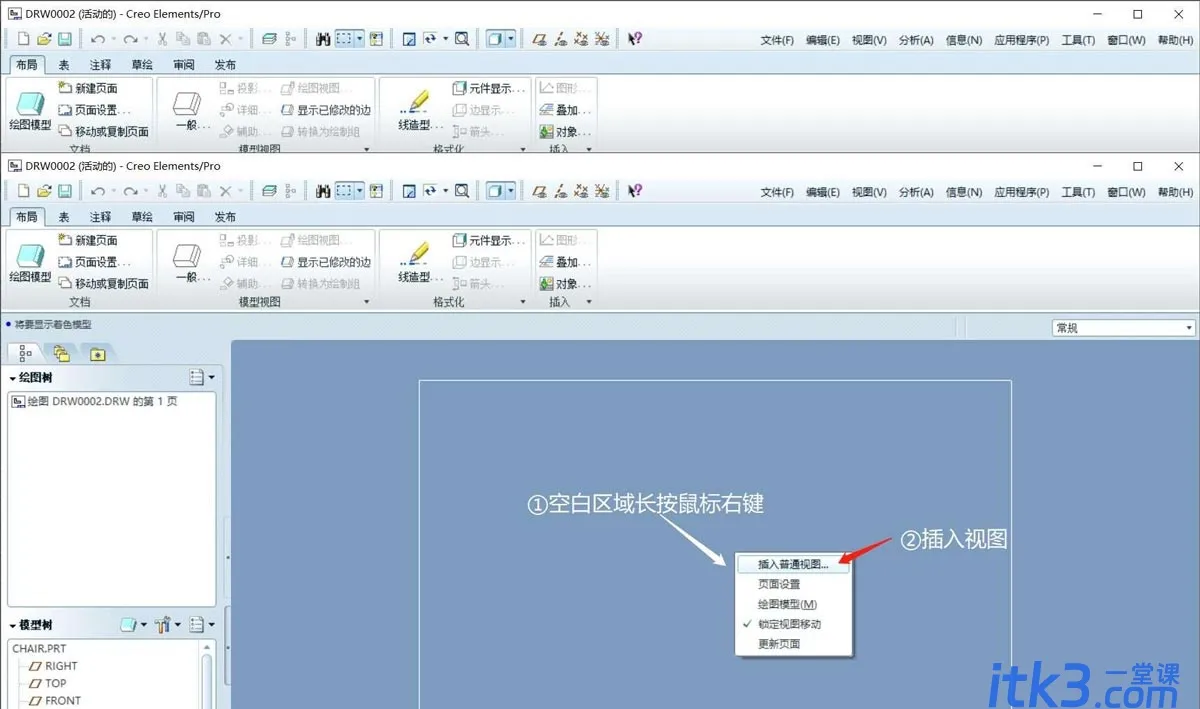This screenshot has width=1200, height=709.
Task: Select 绘图 DRW0002.DRW 的第 1 页 tree entry
Action: click(95, 401)
